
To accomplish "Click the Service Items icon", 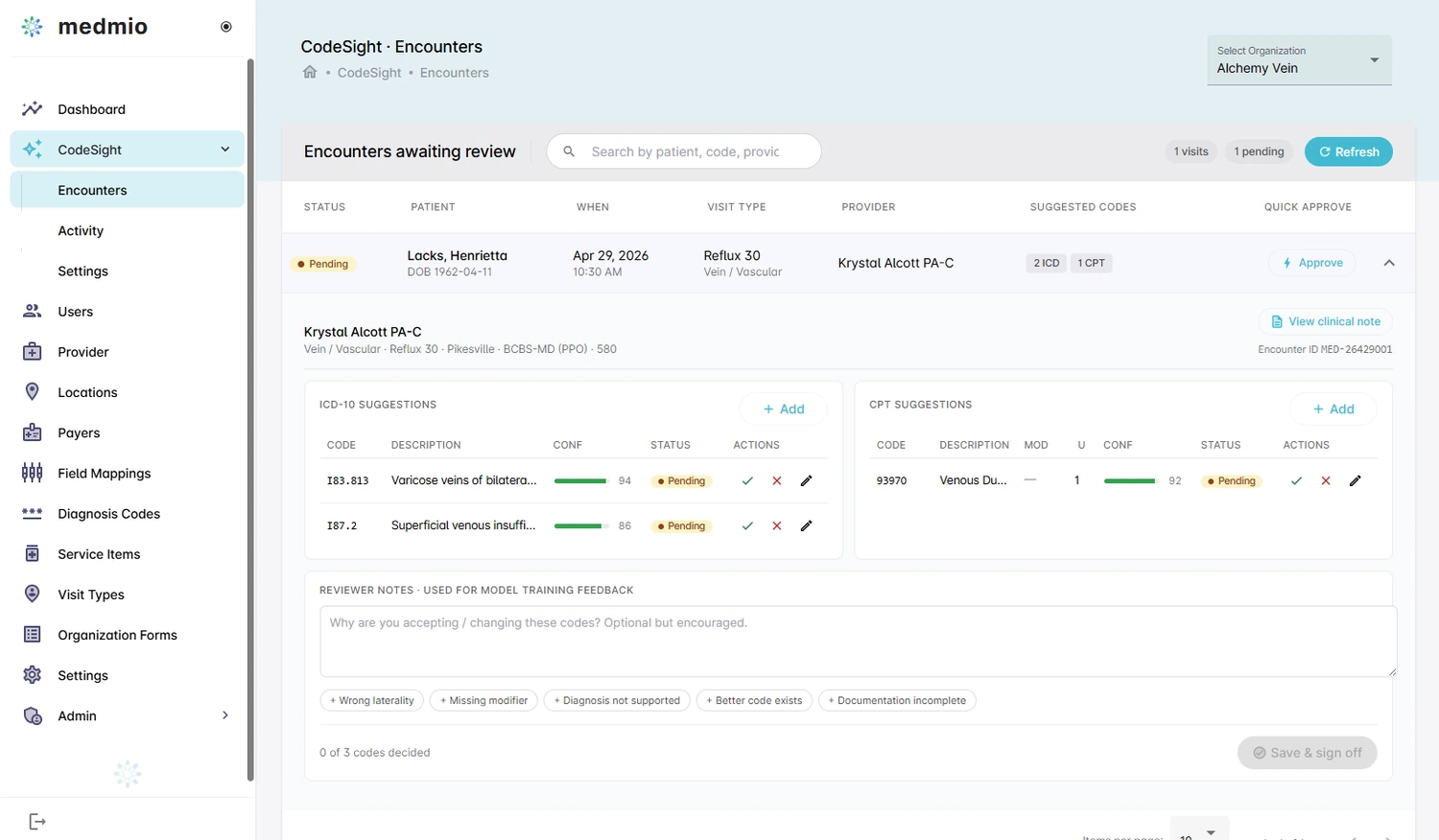I will click(x=33, y=554).
